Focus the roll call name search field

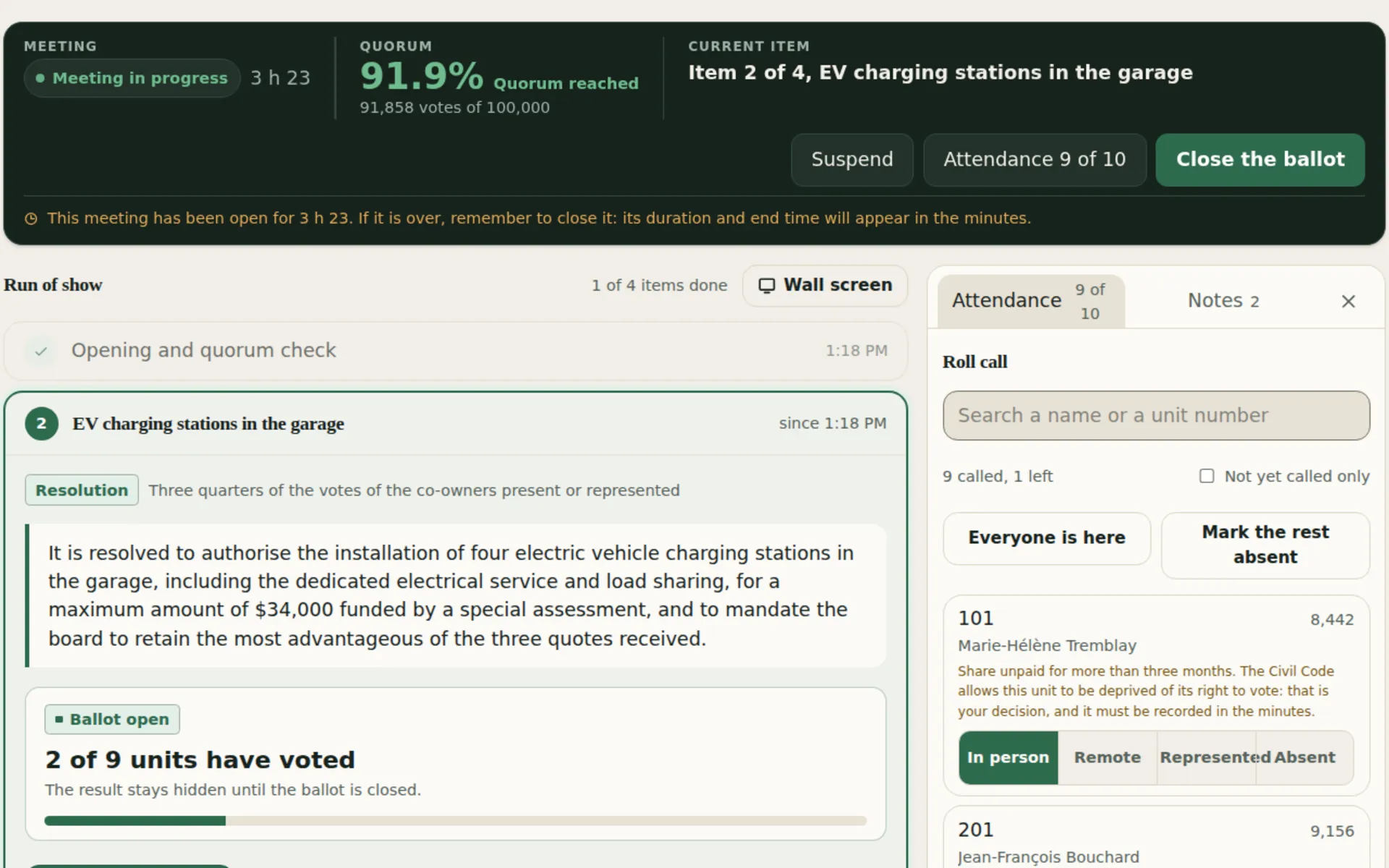[x=1156, y=416]
